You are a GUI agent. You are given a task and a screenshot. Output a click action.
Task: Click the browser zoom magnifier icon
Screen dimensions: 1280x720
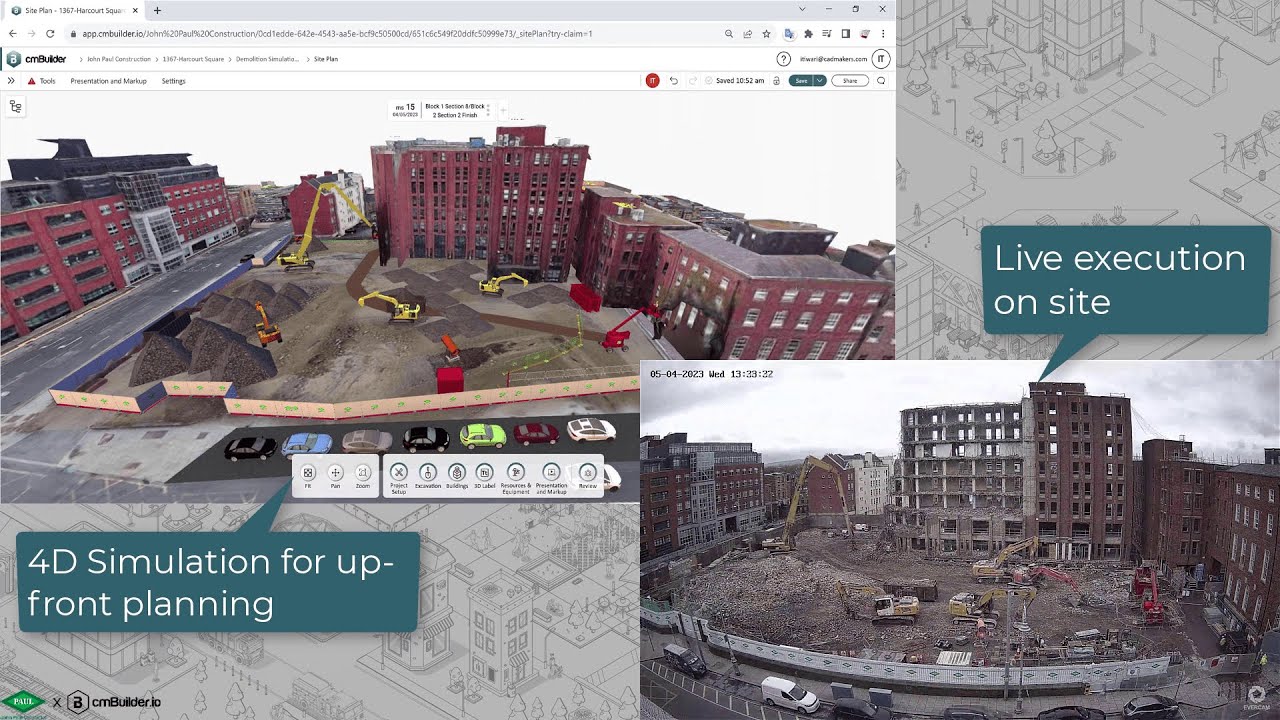tap(729, 34)
